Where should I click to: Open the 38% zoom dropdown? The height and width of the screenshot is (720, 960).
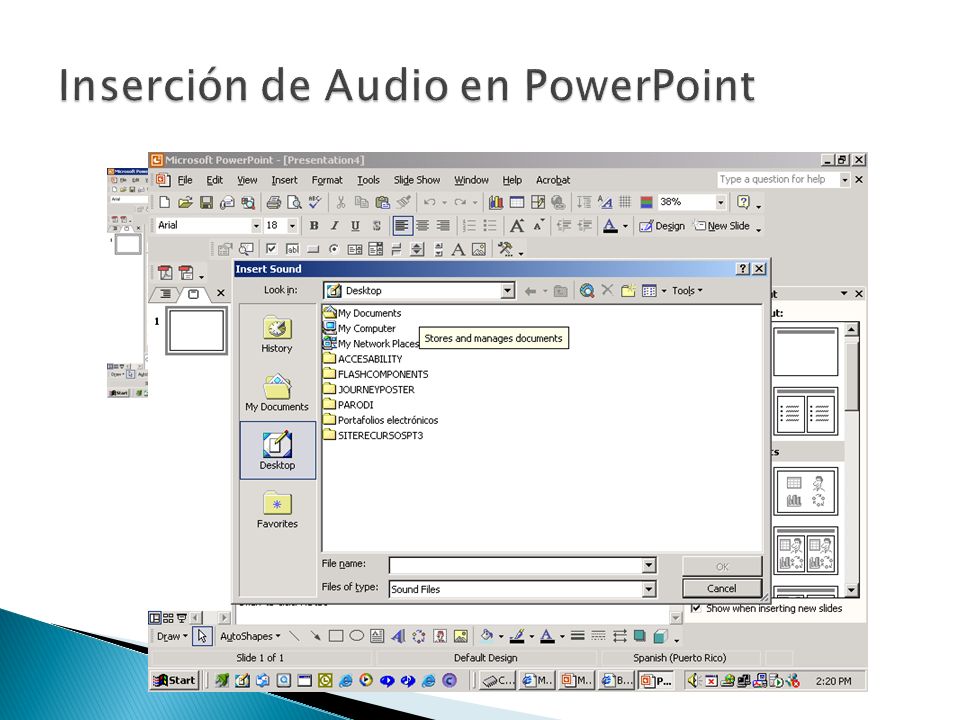pos(721,202)
